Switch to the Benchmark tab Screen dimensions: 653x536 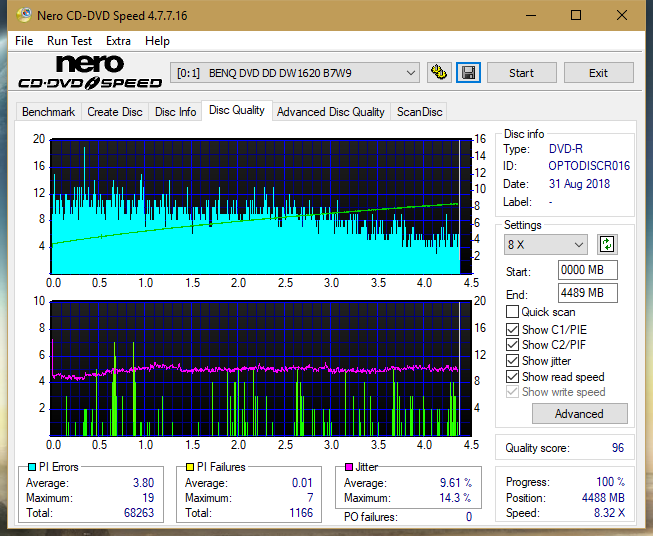click(x=48, y=112)
